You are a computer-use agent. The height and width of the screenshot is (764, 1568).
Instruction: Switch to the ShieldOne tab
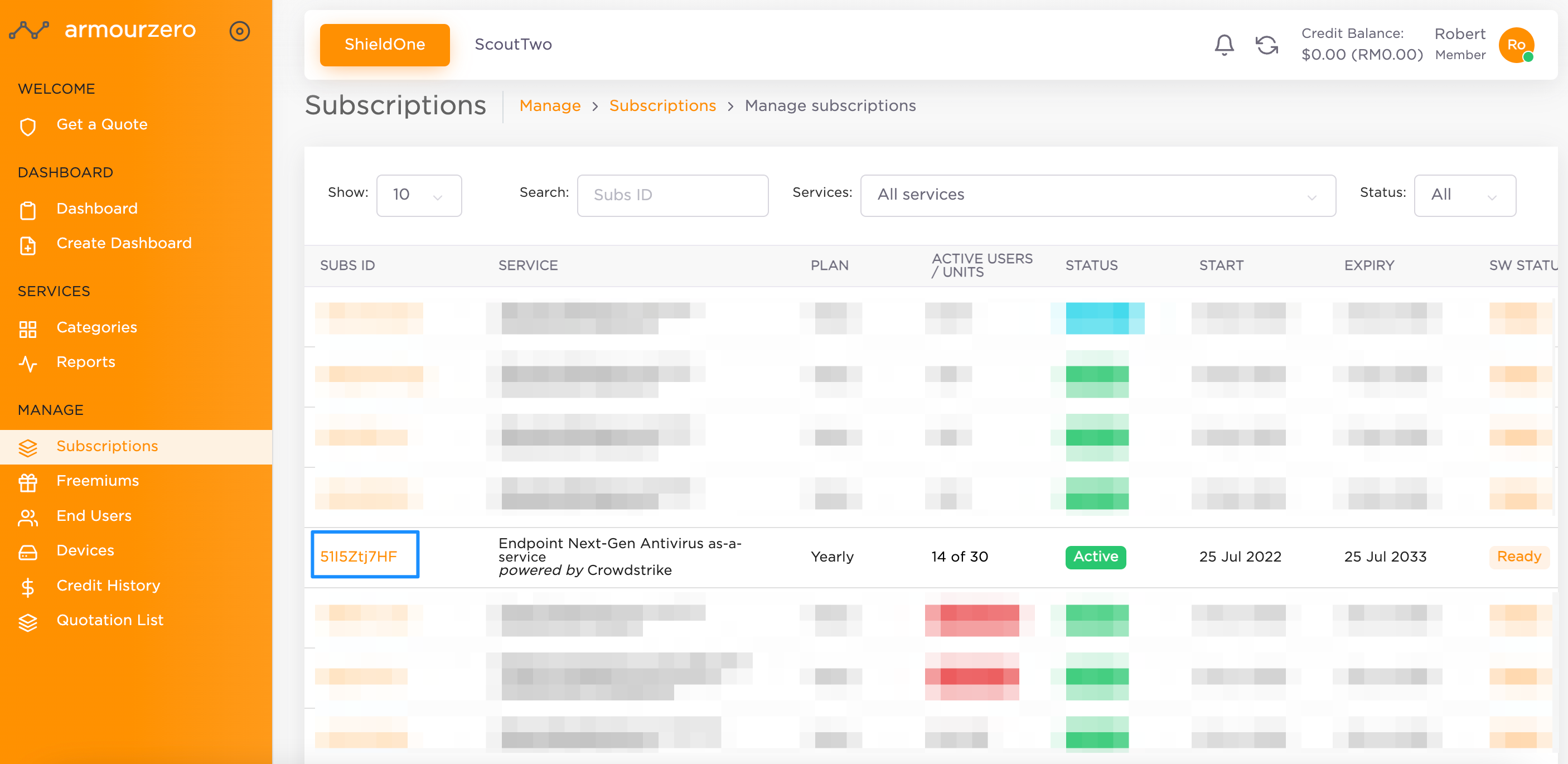click(385, 45)
